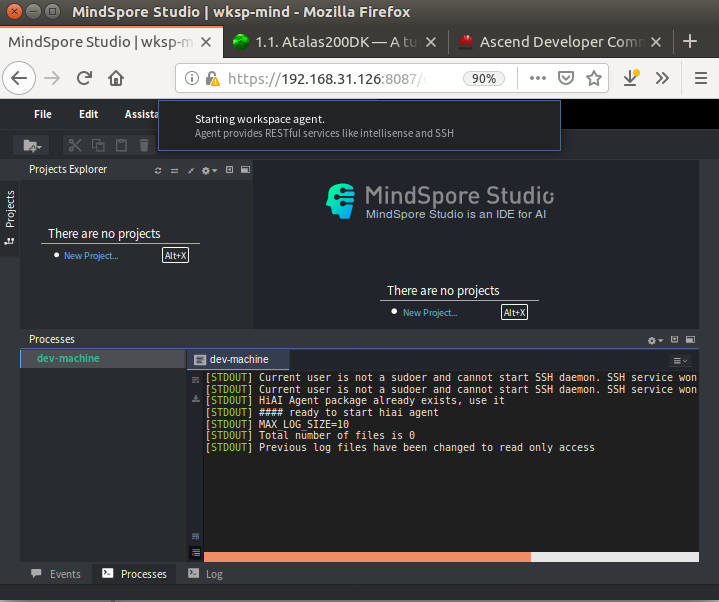
Task: Click the site information icon in URL bar
Action: coord(192,78)
